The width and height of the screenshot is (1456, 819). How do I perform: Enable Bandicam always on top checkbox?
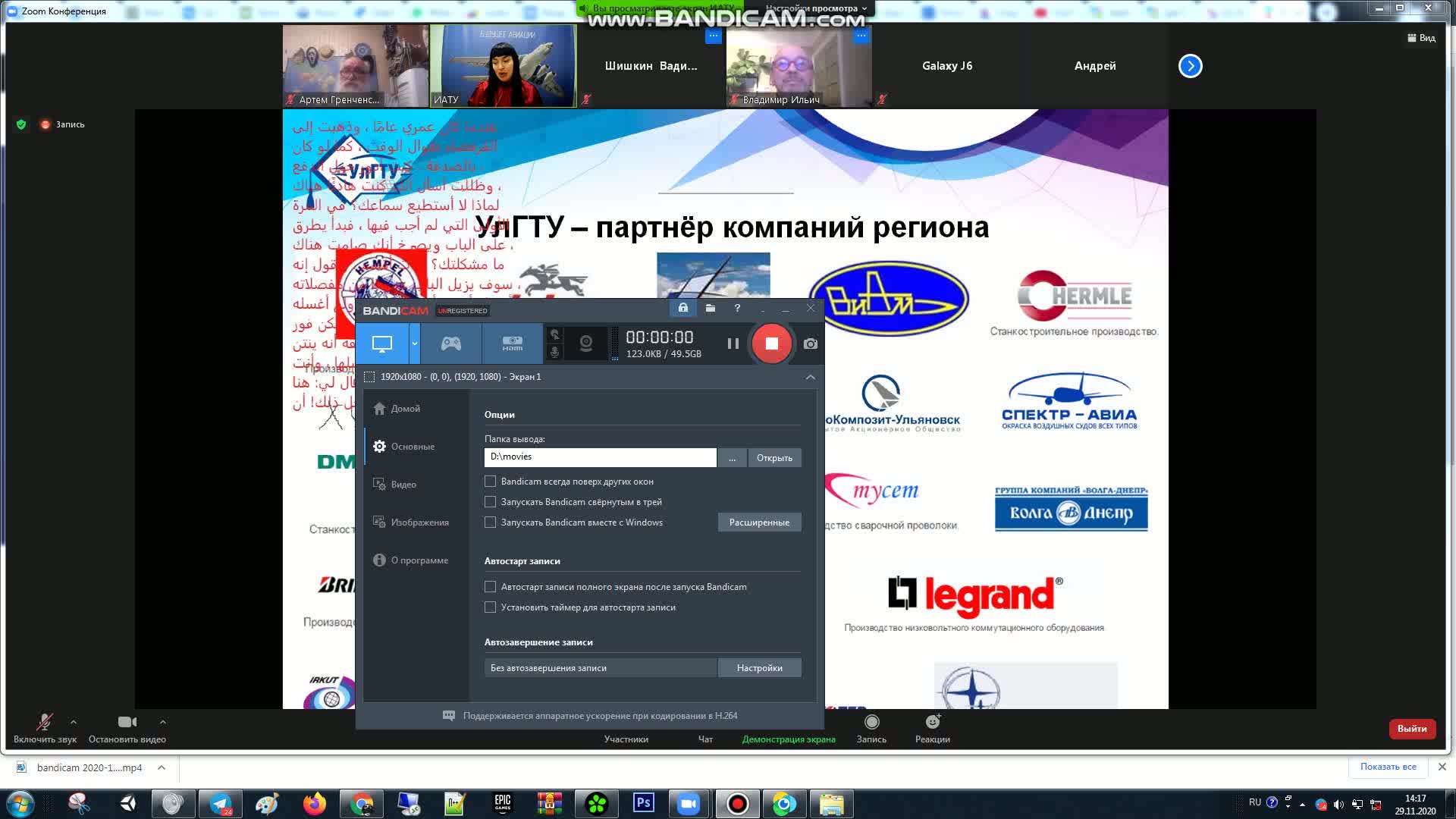tap(491, 482)
